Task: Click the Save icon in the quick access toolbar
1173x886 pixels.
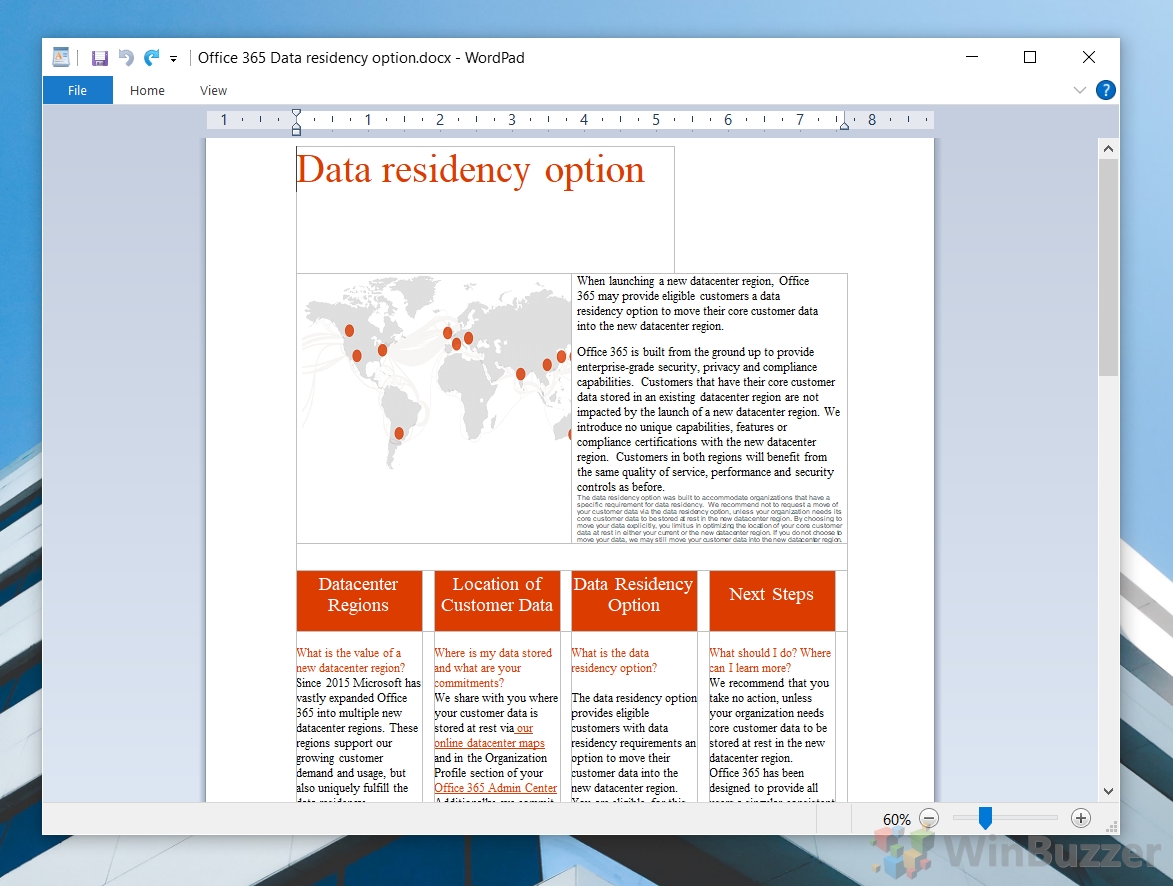Action: pyautogui.click(x=100, y=58)
